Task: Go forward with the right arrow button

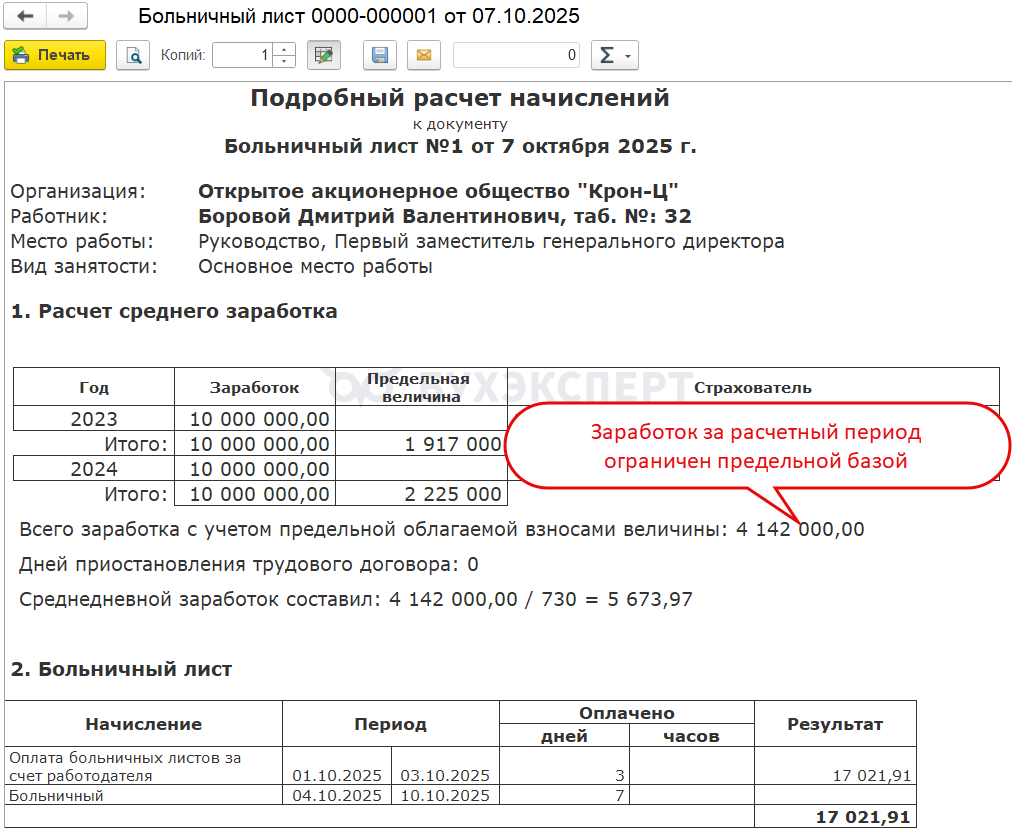Action: click(66, 16)
